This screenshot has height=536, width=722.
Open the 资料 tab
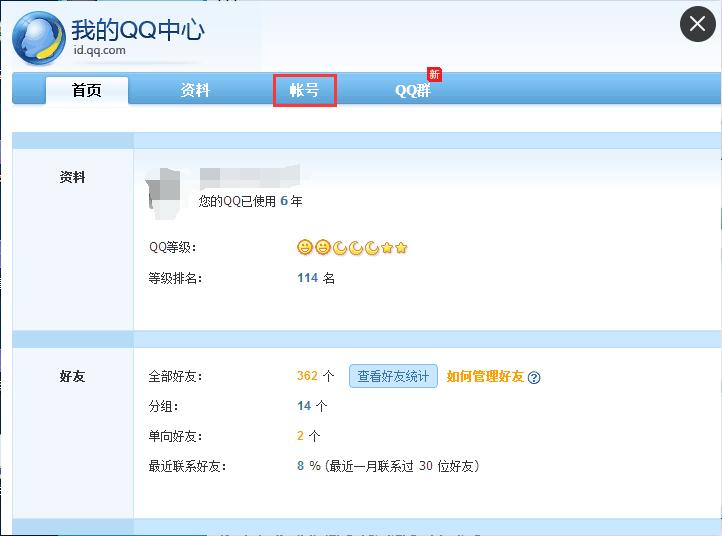click(195, 90)
